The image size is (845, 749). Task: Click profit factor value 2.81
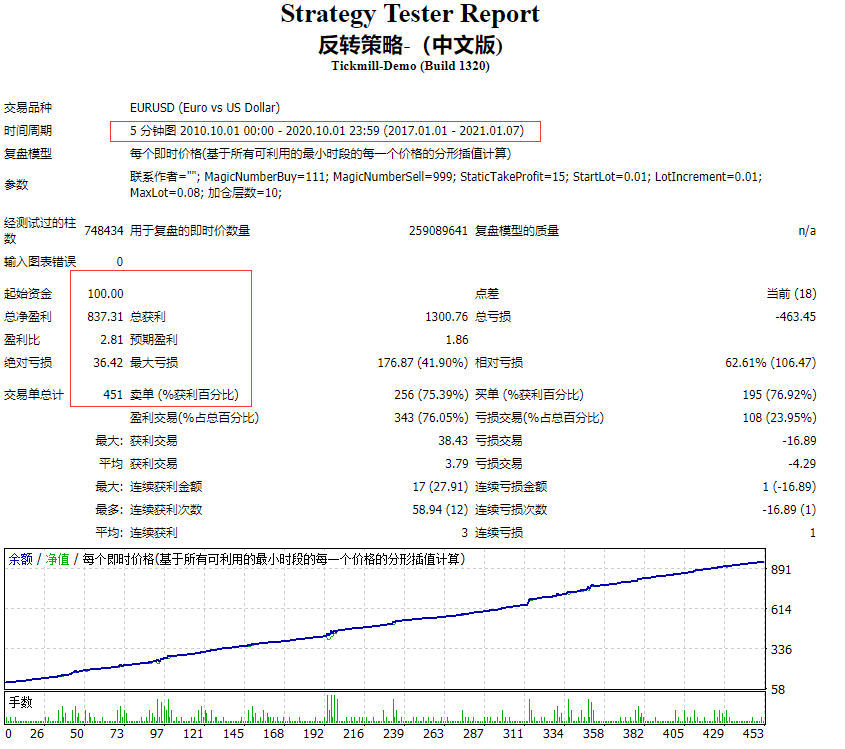pos(112,340)
